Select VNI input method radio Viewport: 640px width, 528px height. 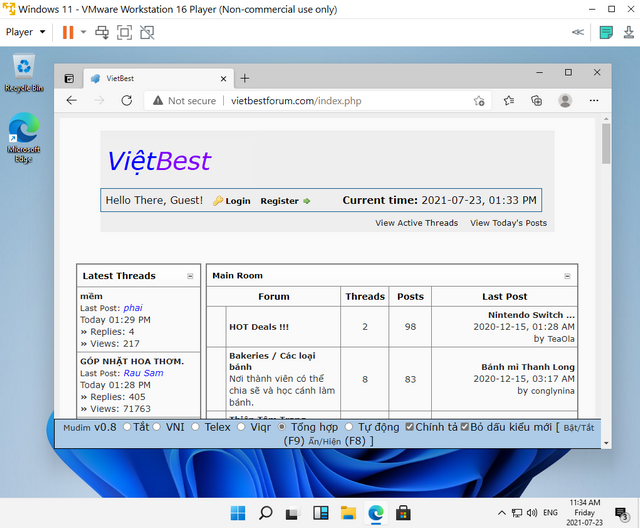point(157,427)
